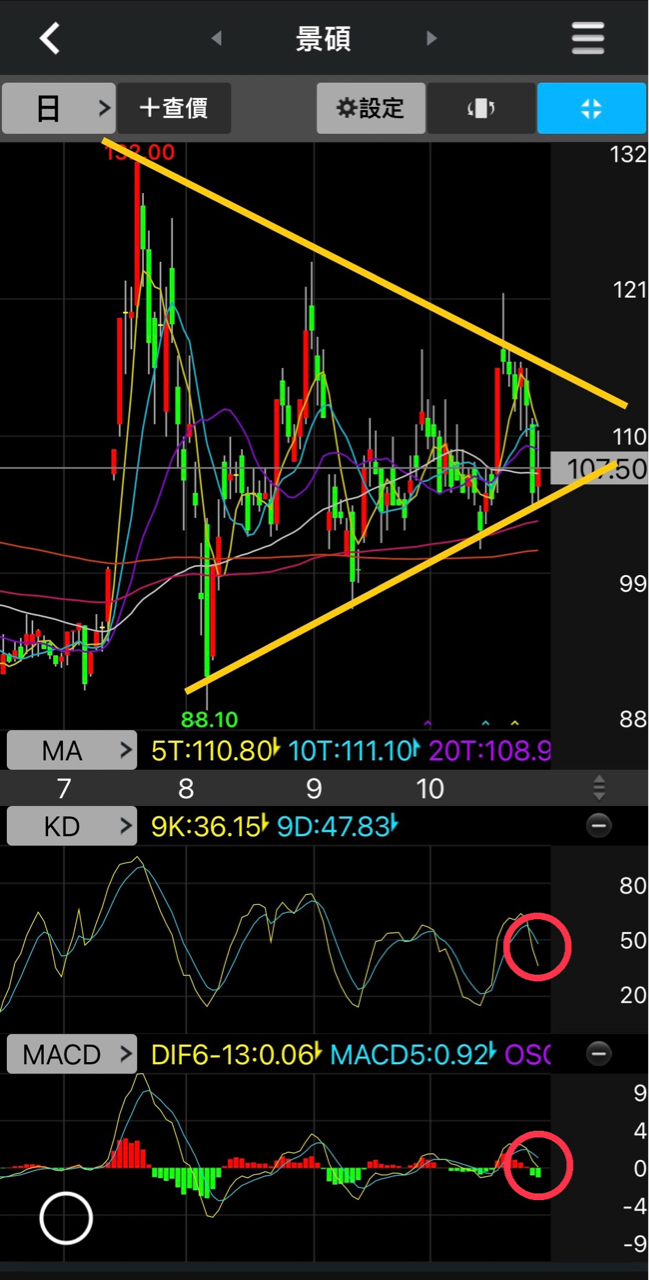Tap the chart resize handle arrows

click(599, 788)
